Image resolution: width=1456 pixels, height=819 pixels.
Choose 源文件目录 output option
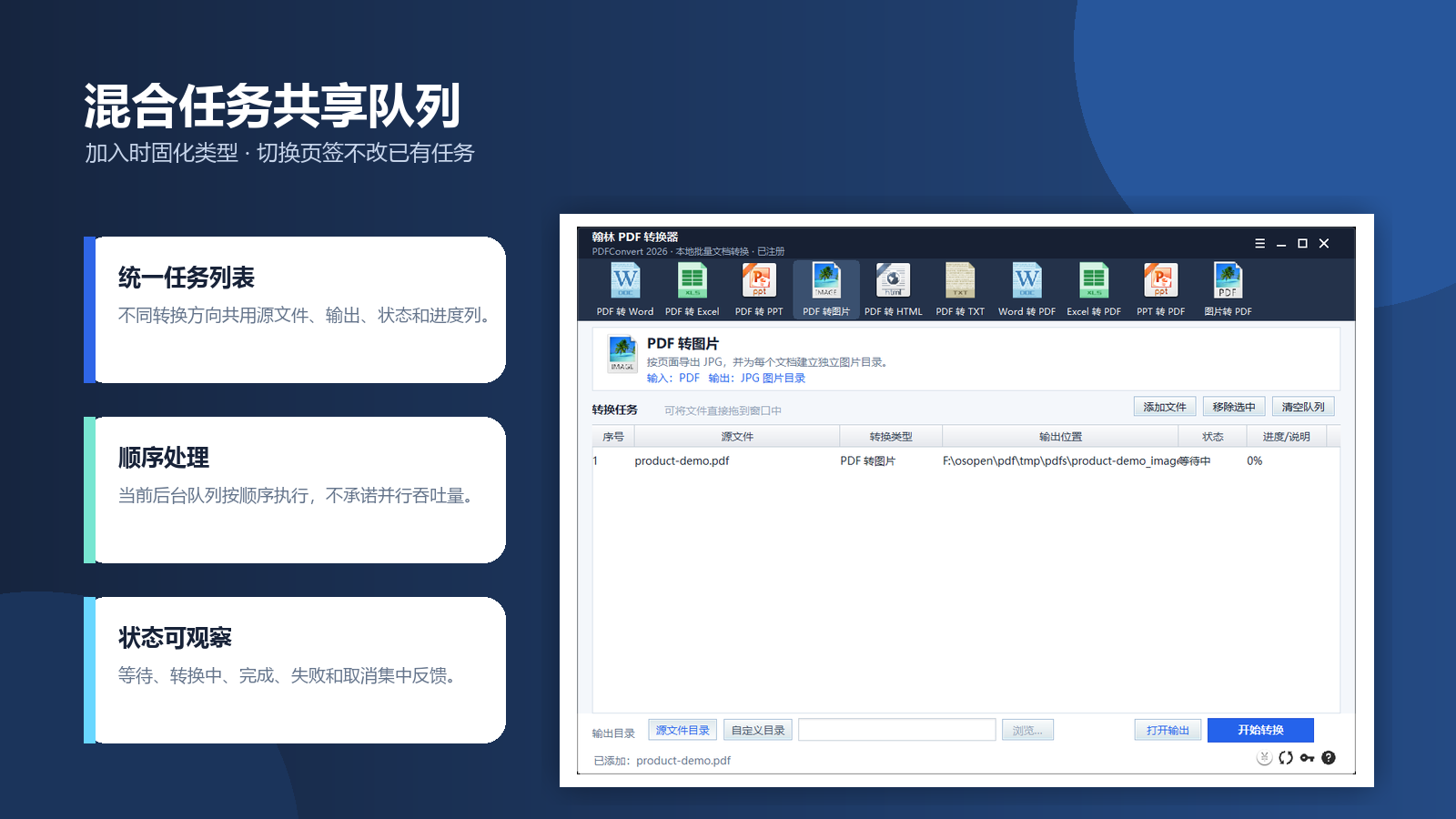click(682, 730)
